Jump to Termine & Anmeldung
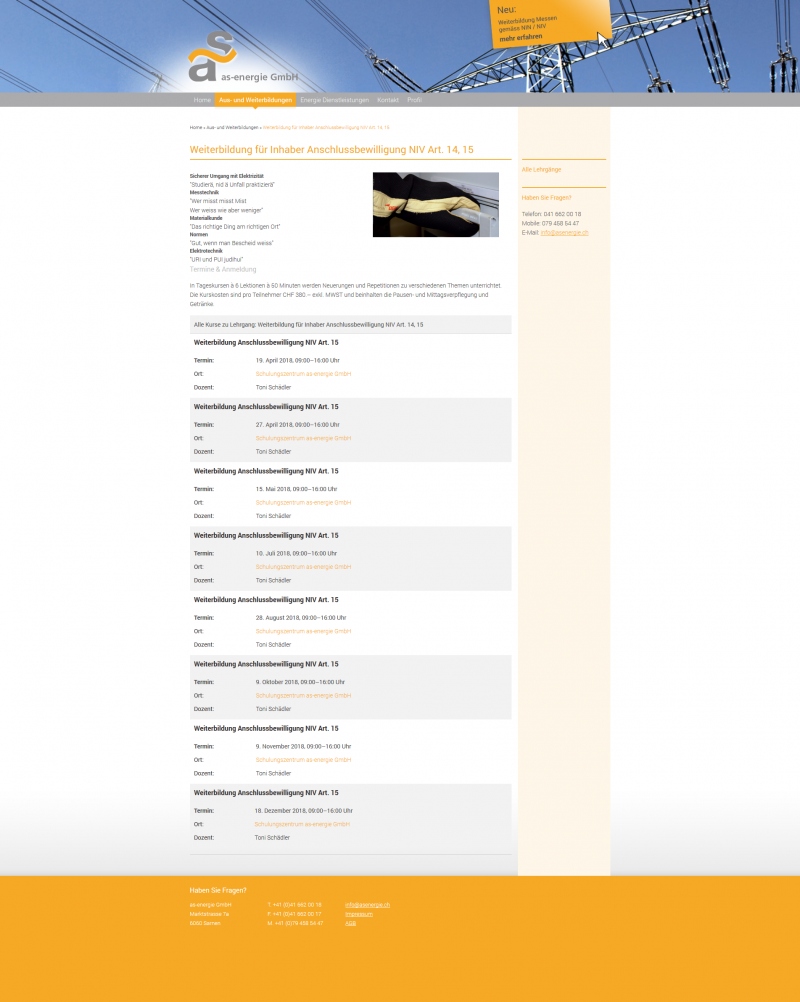This screenshot has height=1002, width=800. [223, 269]
